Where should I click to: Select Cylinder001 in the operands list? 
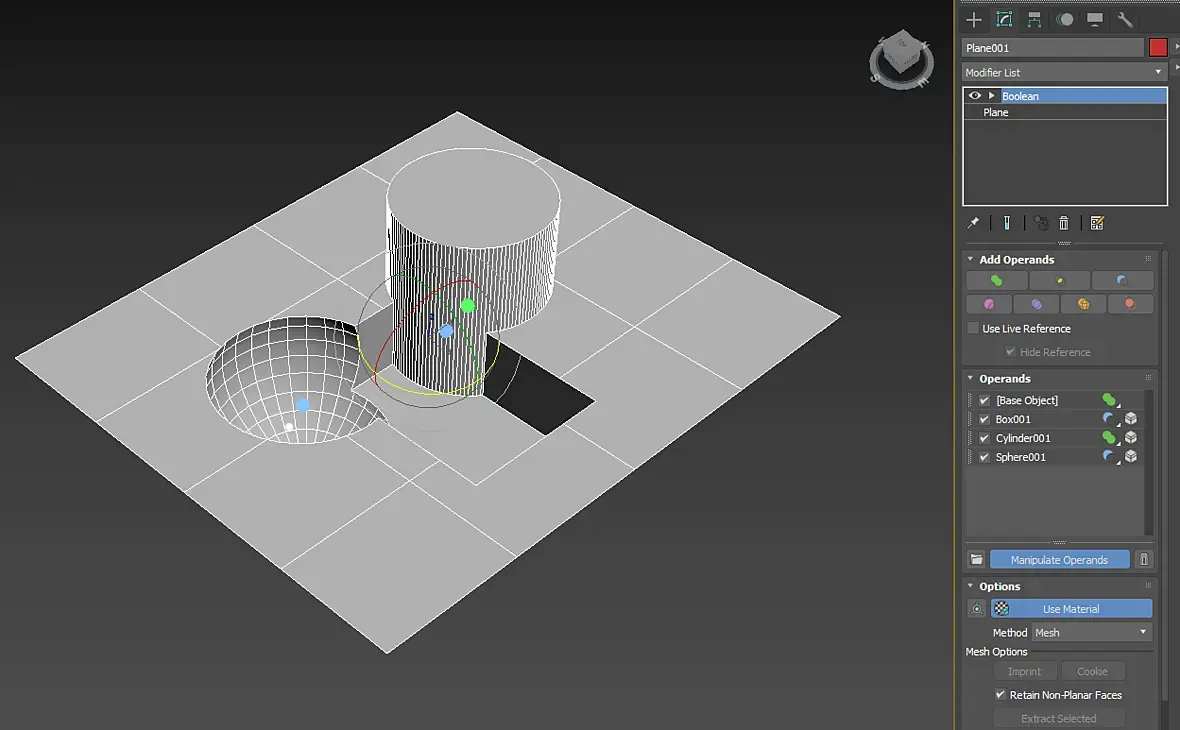(1023, 438)
